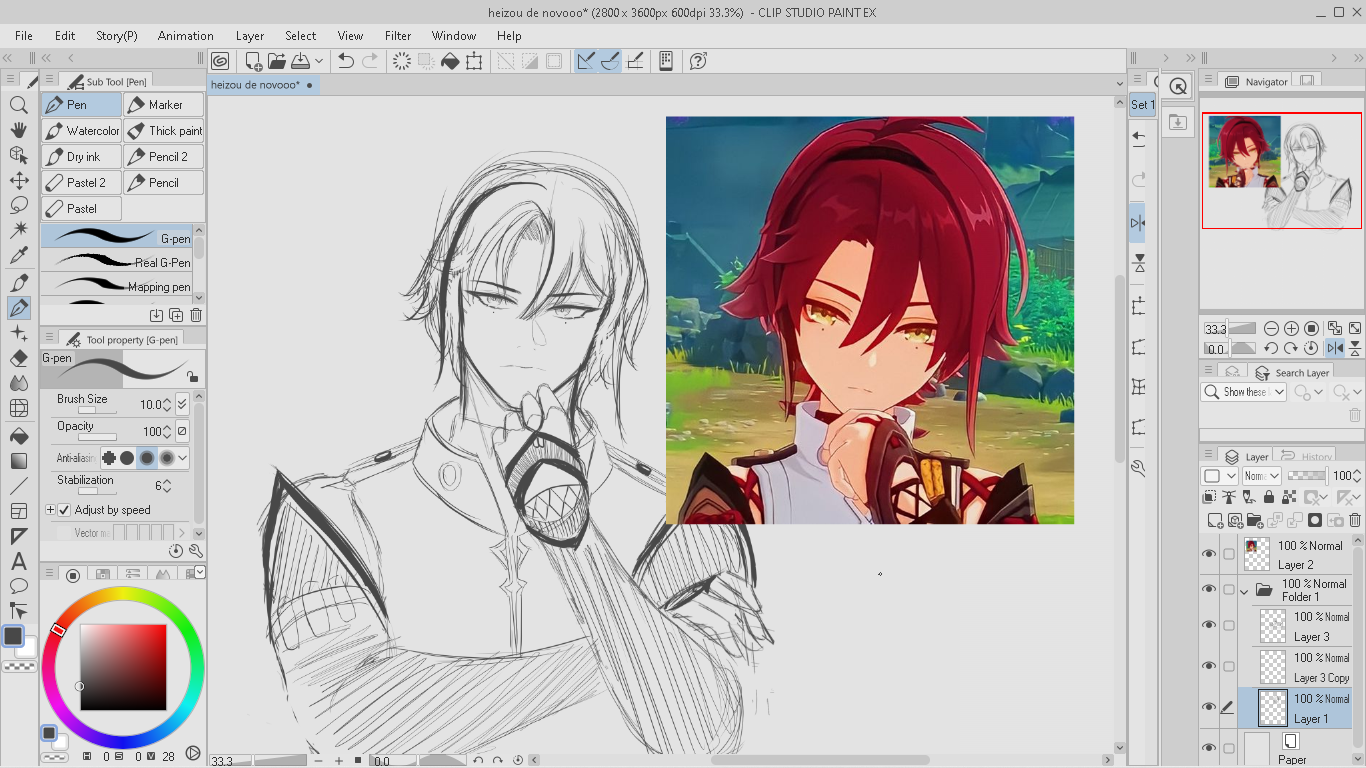
Task: Select the Move layer tool
Action: [x=18, y=181]
